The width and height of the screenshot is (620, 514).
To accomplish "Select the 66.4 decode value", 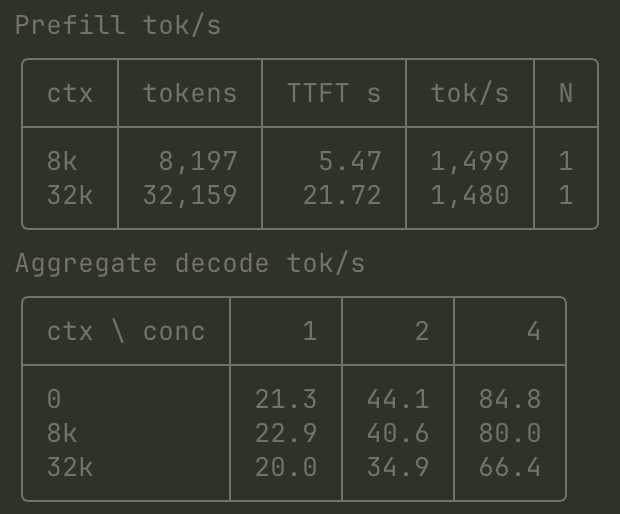I will [510, 467].
